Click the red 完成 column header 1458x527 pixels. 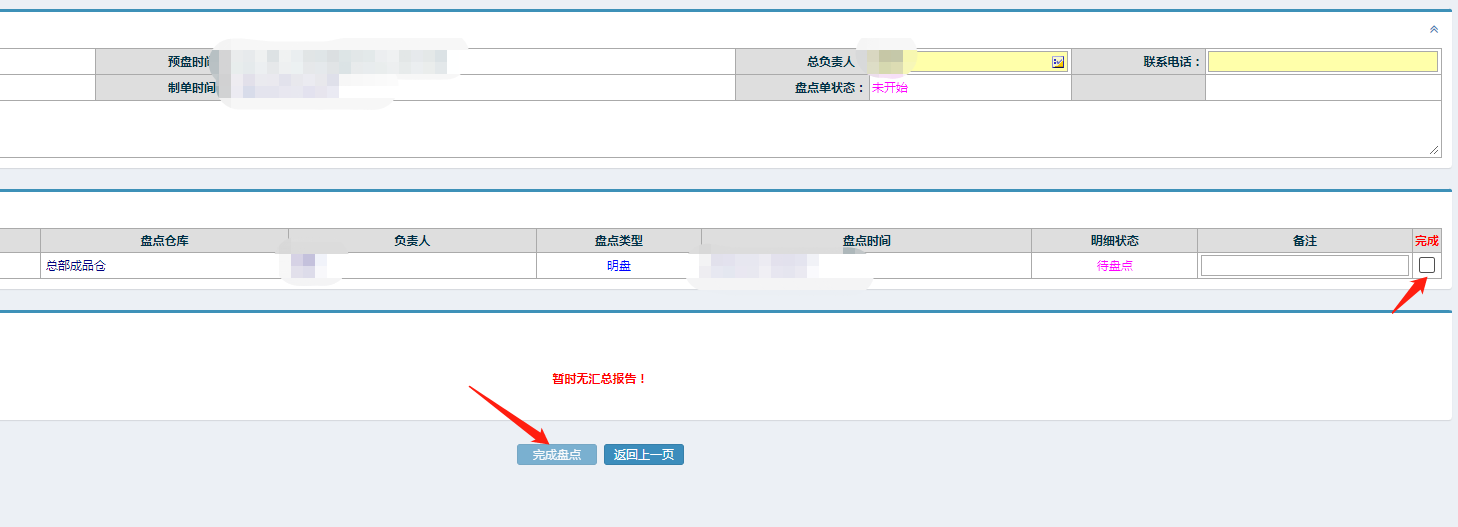tap(1426, 241)
